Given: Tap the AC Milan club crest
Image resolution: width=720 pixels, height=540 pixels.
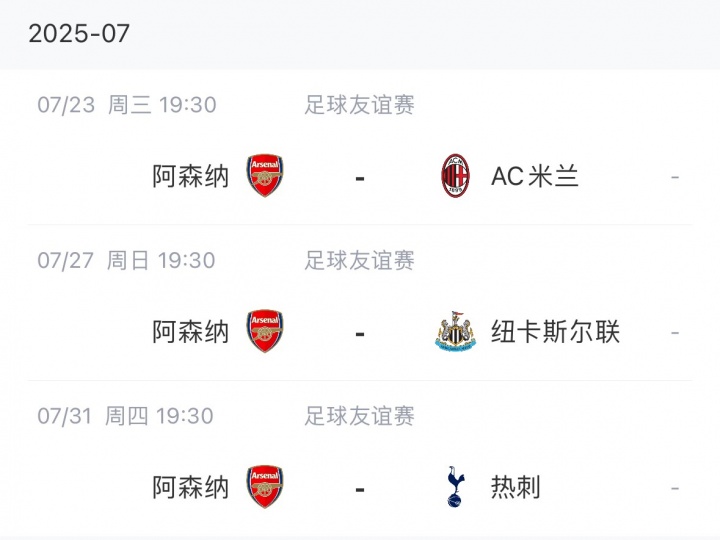Looking at the screenshot, I should coord(456,176).
